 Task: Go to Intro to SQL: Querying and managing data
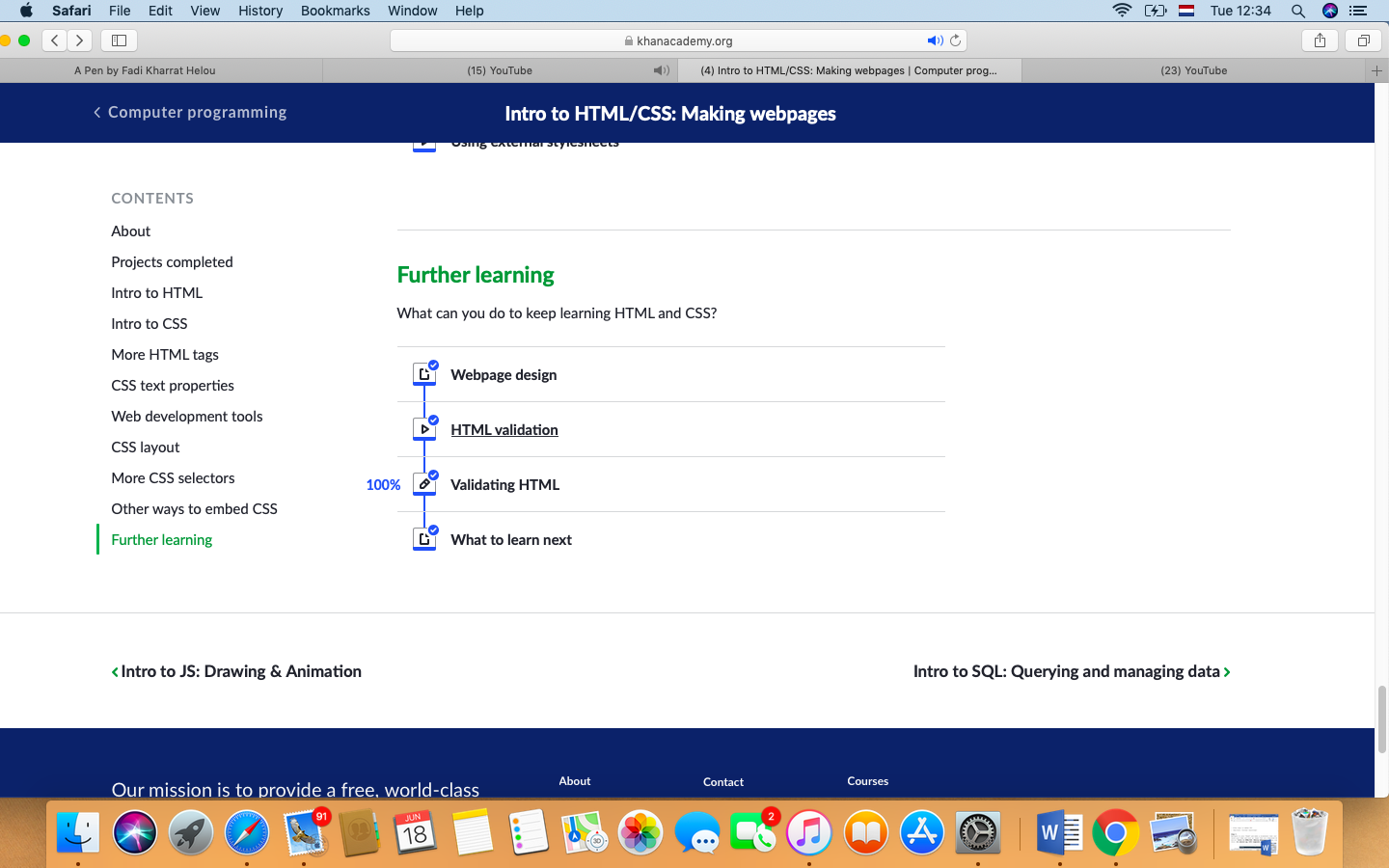point(1072,671)
